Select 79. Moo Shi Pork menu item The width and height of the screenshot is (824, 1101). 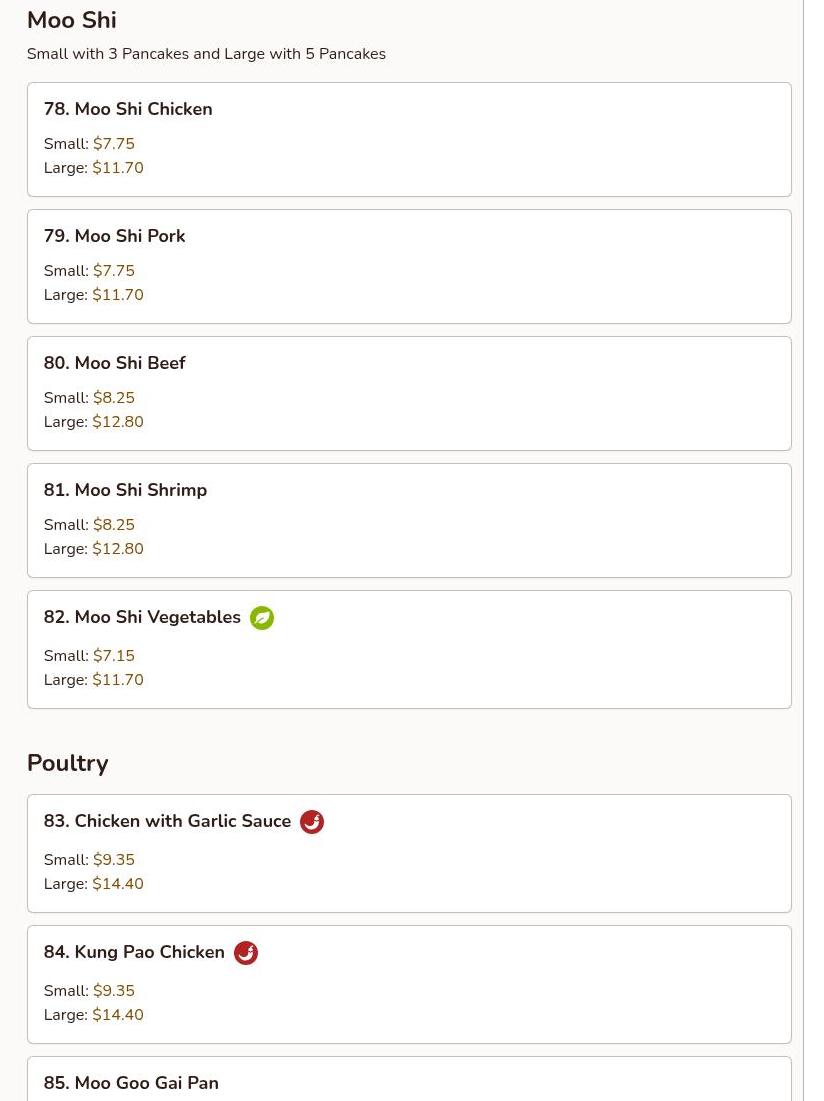coord(114,236)
